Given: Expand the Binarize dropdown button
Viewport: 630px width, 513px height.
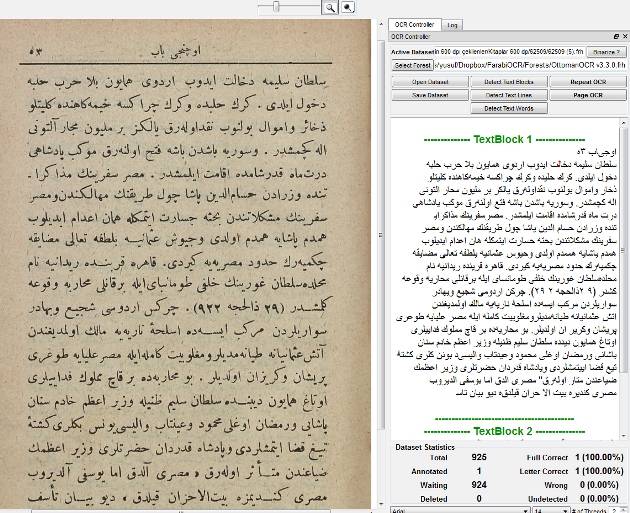Looking at the screenshot, I should (603, 49).
